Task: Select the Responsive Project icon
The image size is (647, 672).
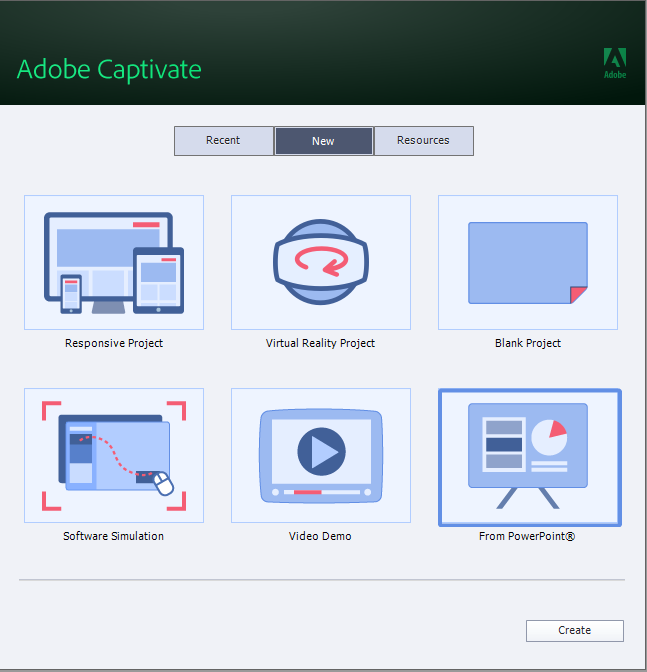Action: point(114,262)
